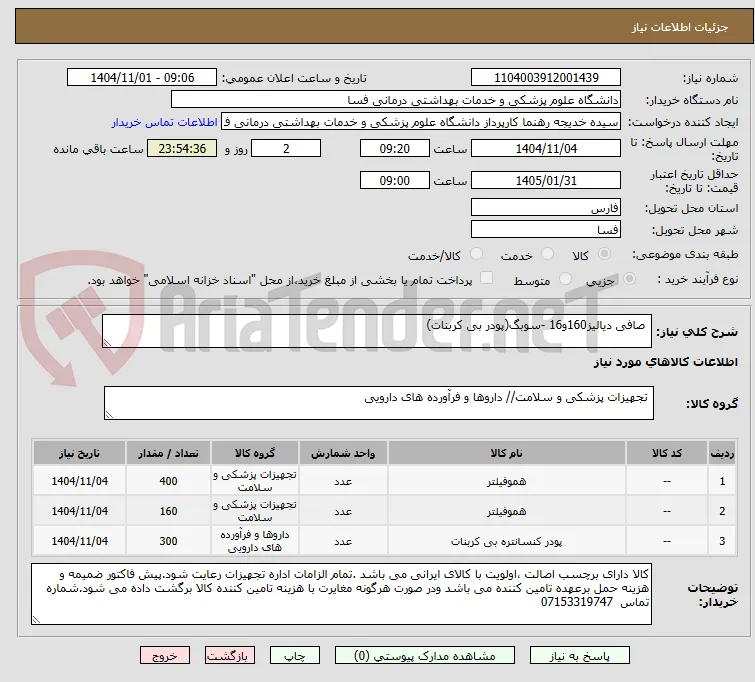This screenshot has width=755, height=682.
Task: Click quantity 400 in row 1
Action: [169, 481]
